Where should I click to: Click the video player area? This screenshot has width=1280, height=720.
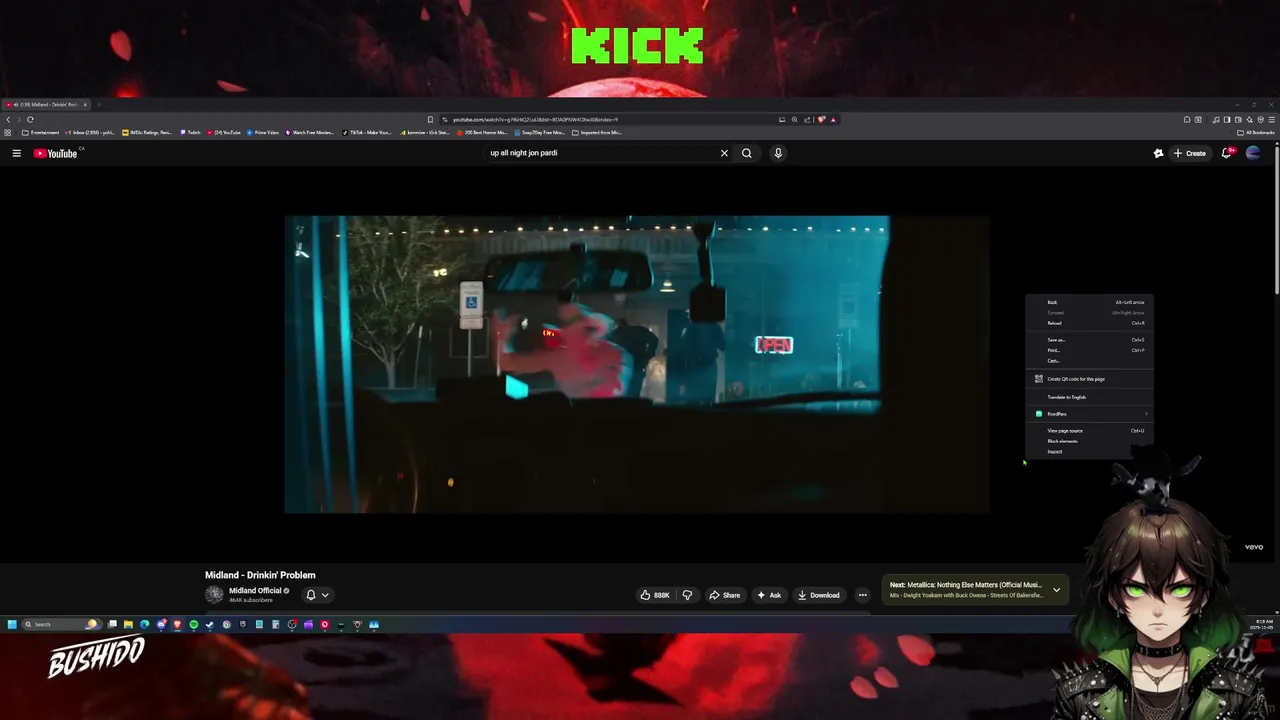pos(637,364)
